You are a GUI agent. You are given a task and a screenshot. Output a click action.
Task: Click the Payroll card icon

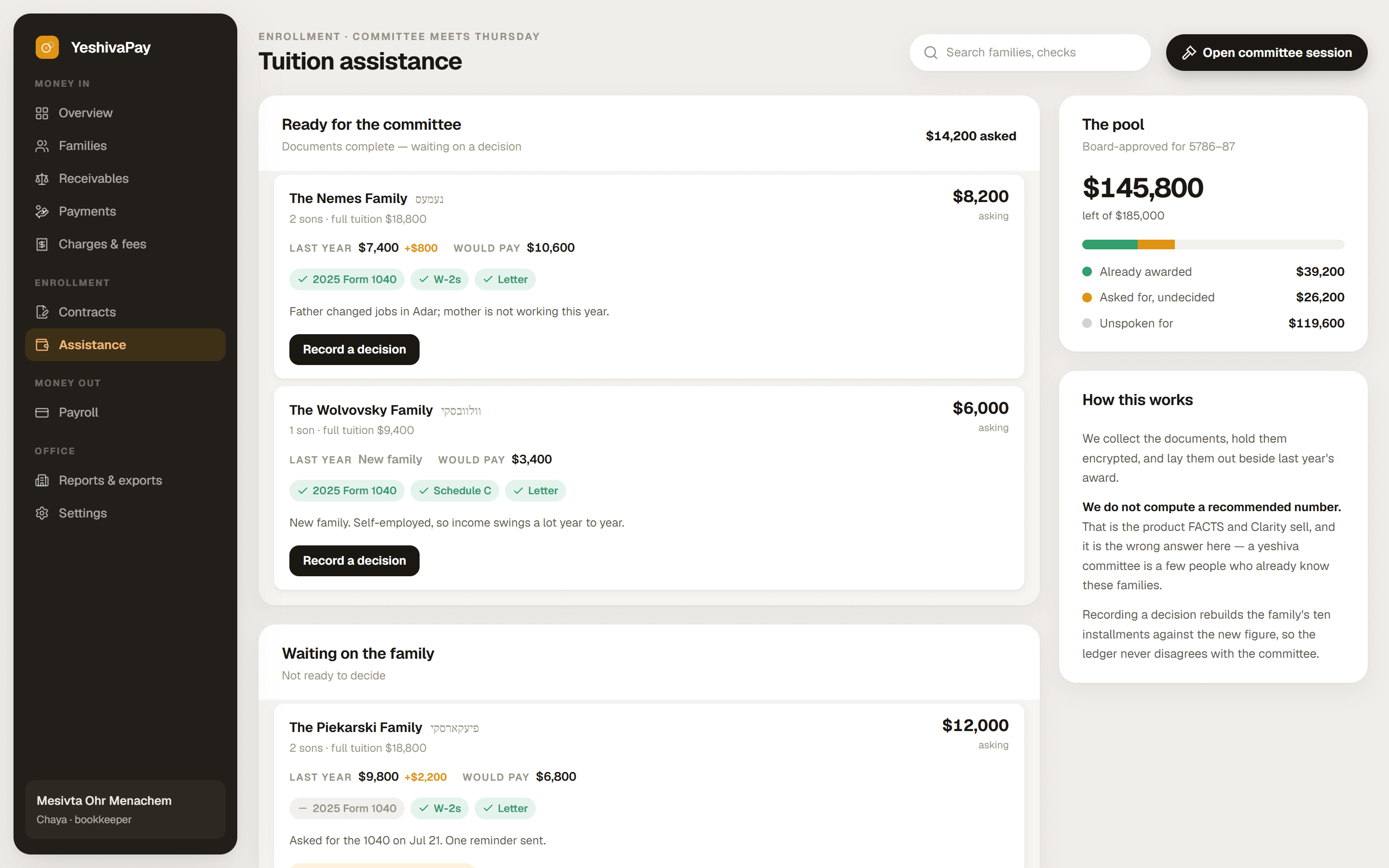coord(42,412)
